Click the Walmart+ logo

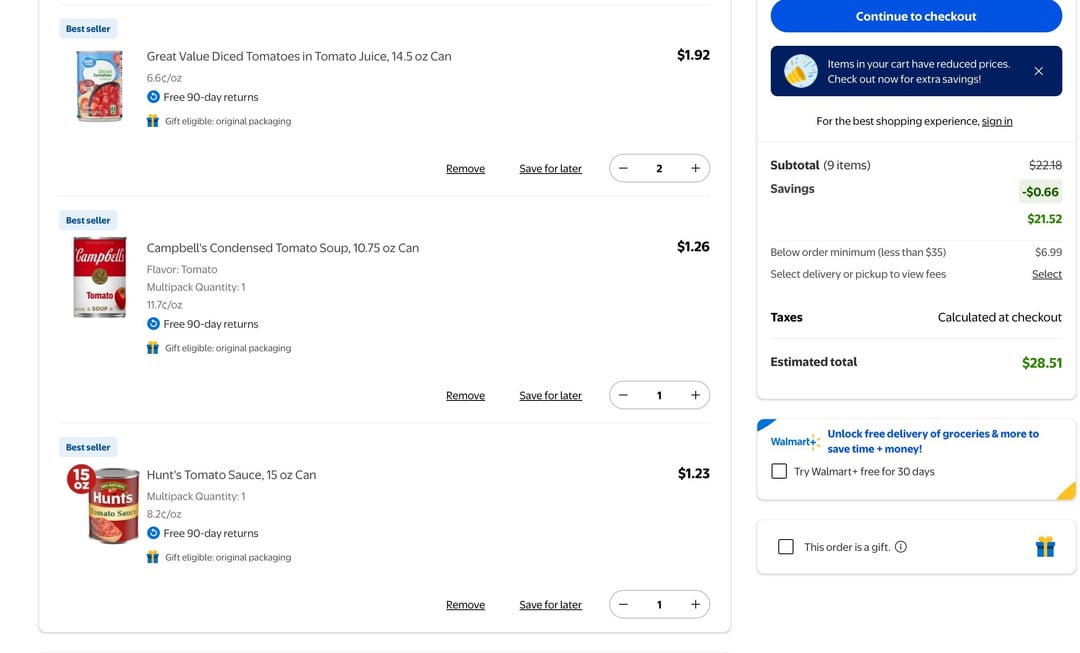click(x=795, y=442)
